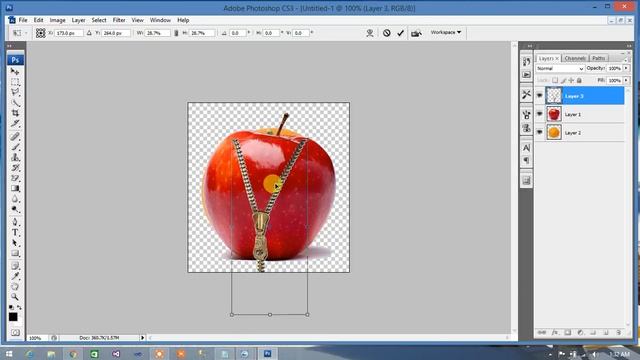The width and height of the screenshot is (640, 360).
Task: Select the Rectangular Marquee tool
Action: click(x=15, y=82)
